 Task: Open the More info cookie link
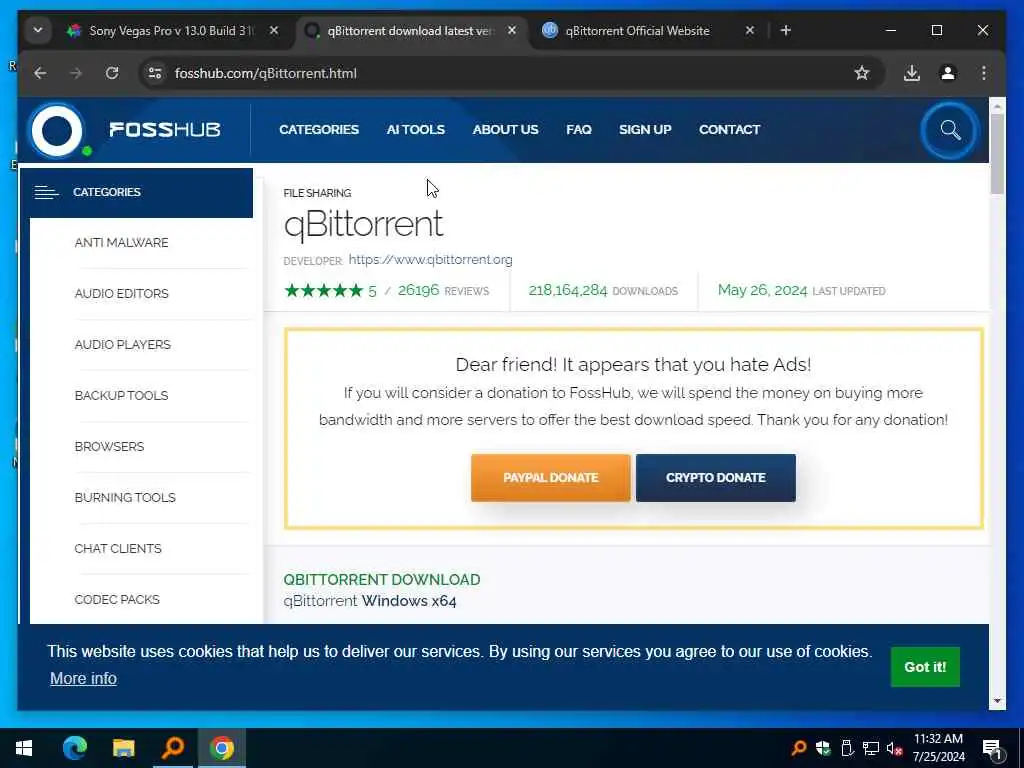(x=84, y=679)
